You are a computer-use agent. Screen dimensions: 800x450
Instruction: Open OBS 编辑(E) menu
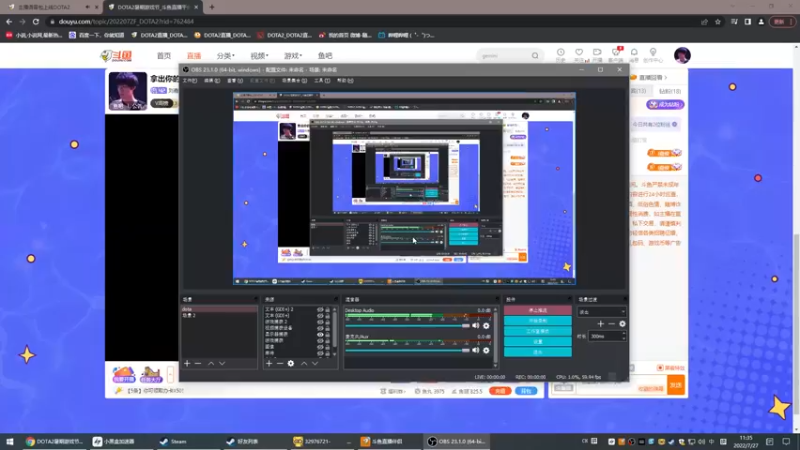212,81
